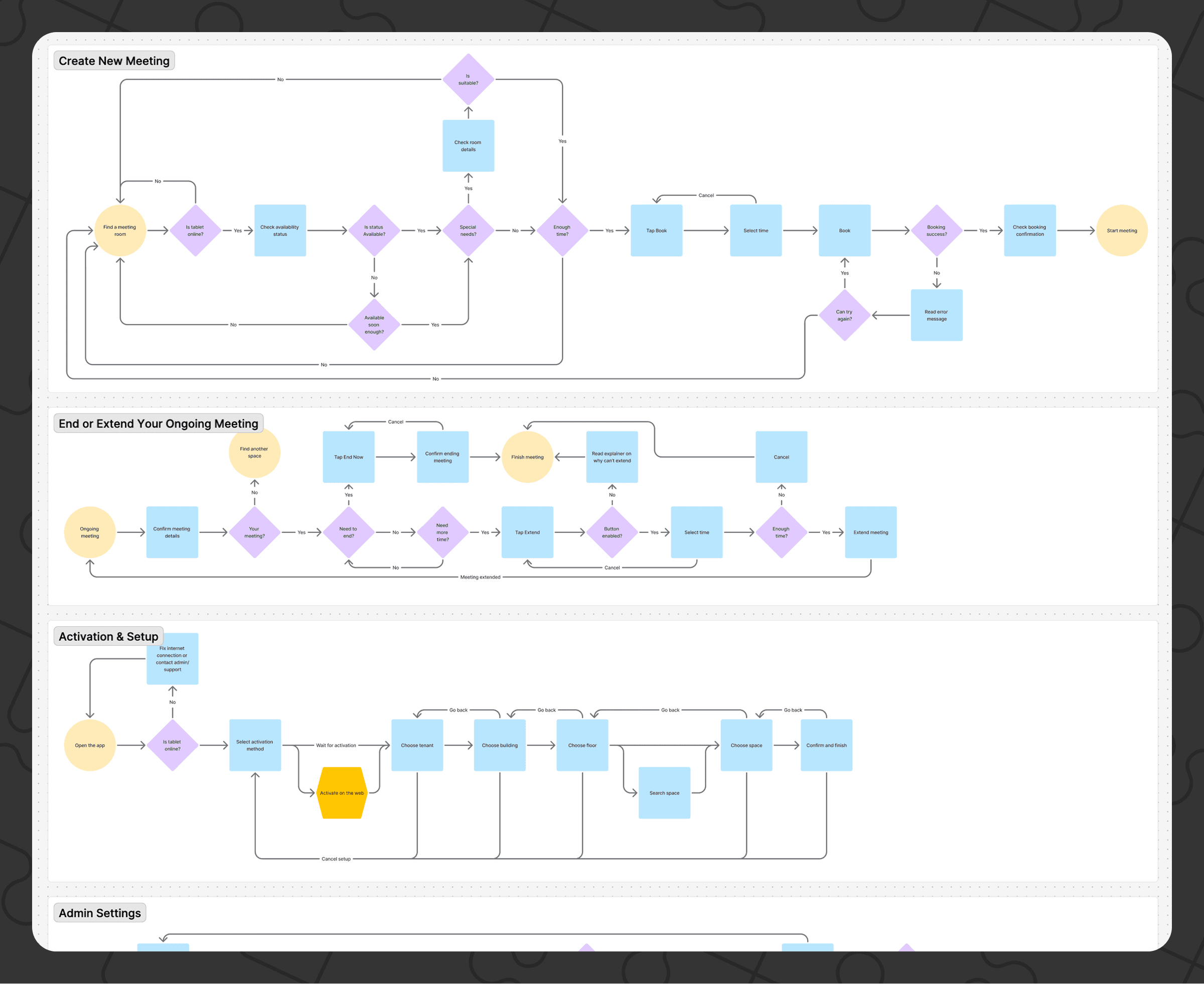The width and height of the screenshot is (1204, 984).
Task: Select the 'Need to end?' diamond
Action: pyautogui.click(x=349, y=532)
